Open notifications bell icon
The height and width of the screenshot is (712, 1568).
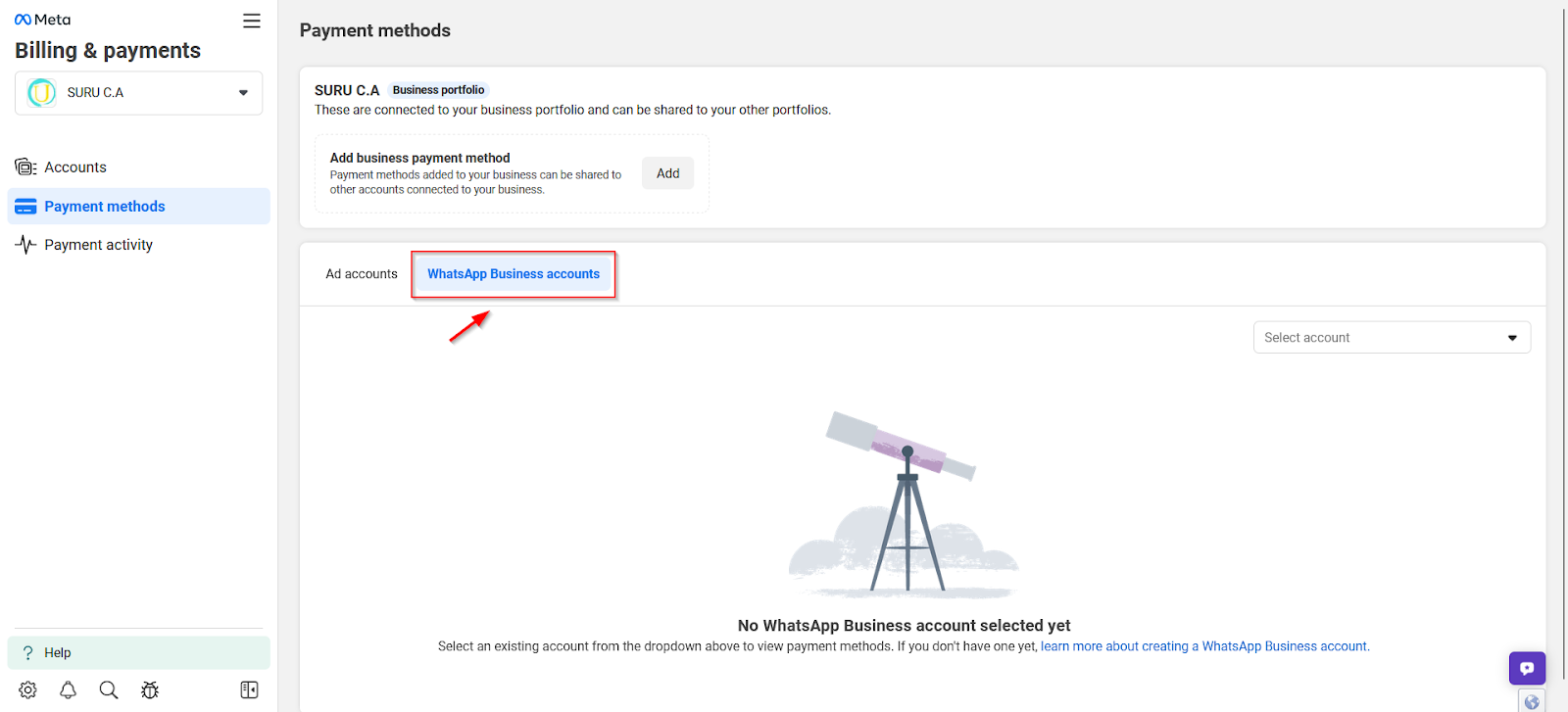click(68, 689)
